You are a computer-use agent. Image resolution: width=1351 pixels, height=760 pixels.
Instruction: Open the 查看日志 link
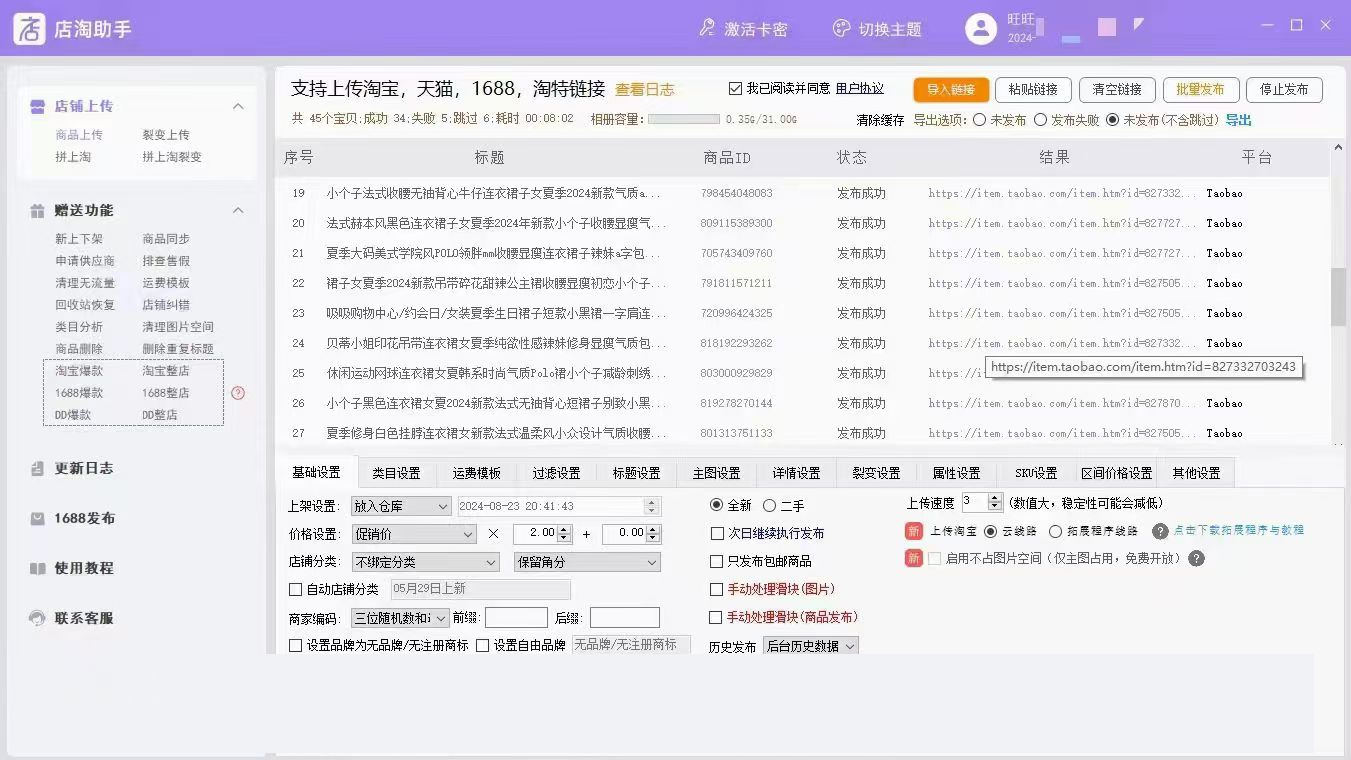(x=644, y=90)
